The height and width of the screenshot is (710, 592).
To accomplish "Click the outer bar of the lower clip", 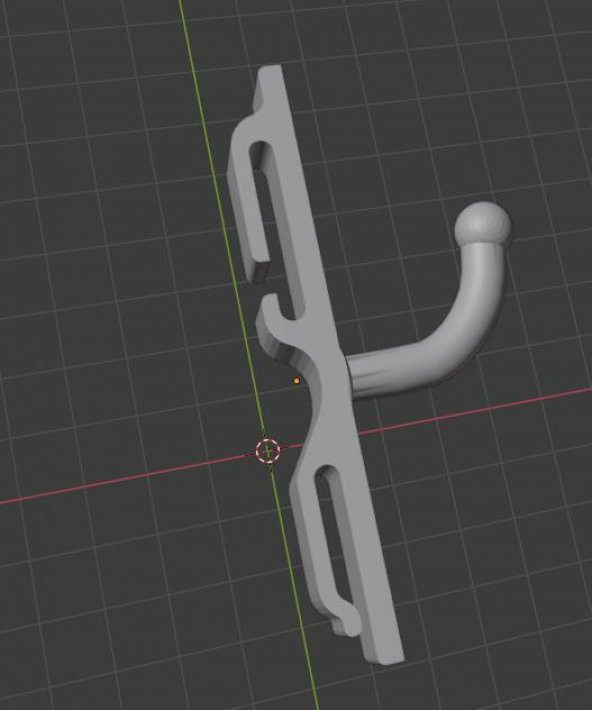I will point(313,543).
